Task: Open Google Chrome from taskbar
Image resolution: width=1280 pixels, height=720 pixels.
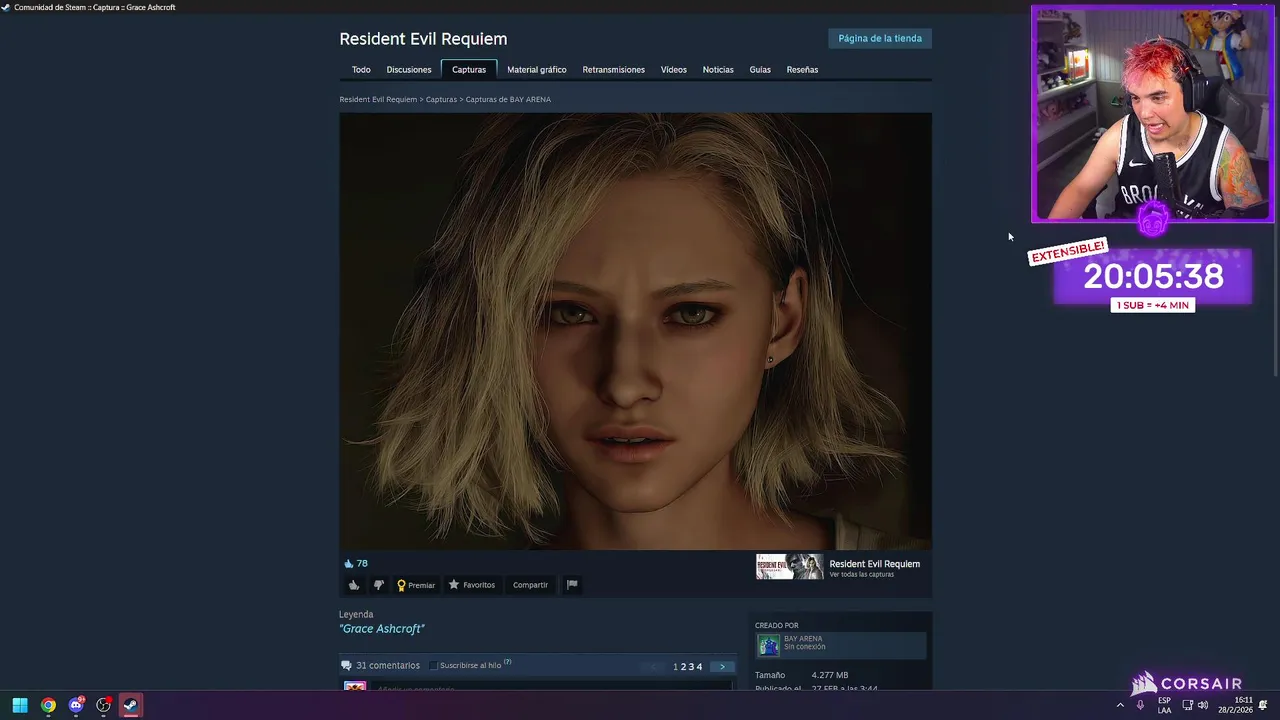Action: (x=48, y=705)
